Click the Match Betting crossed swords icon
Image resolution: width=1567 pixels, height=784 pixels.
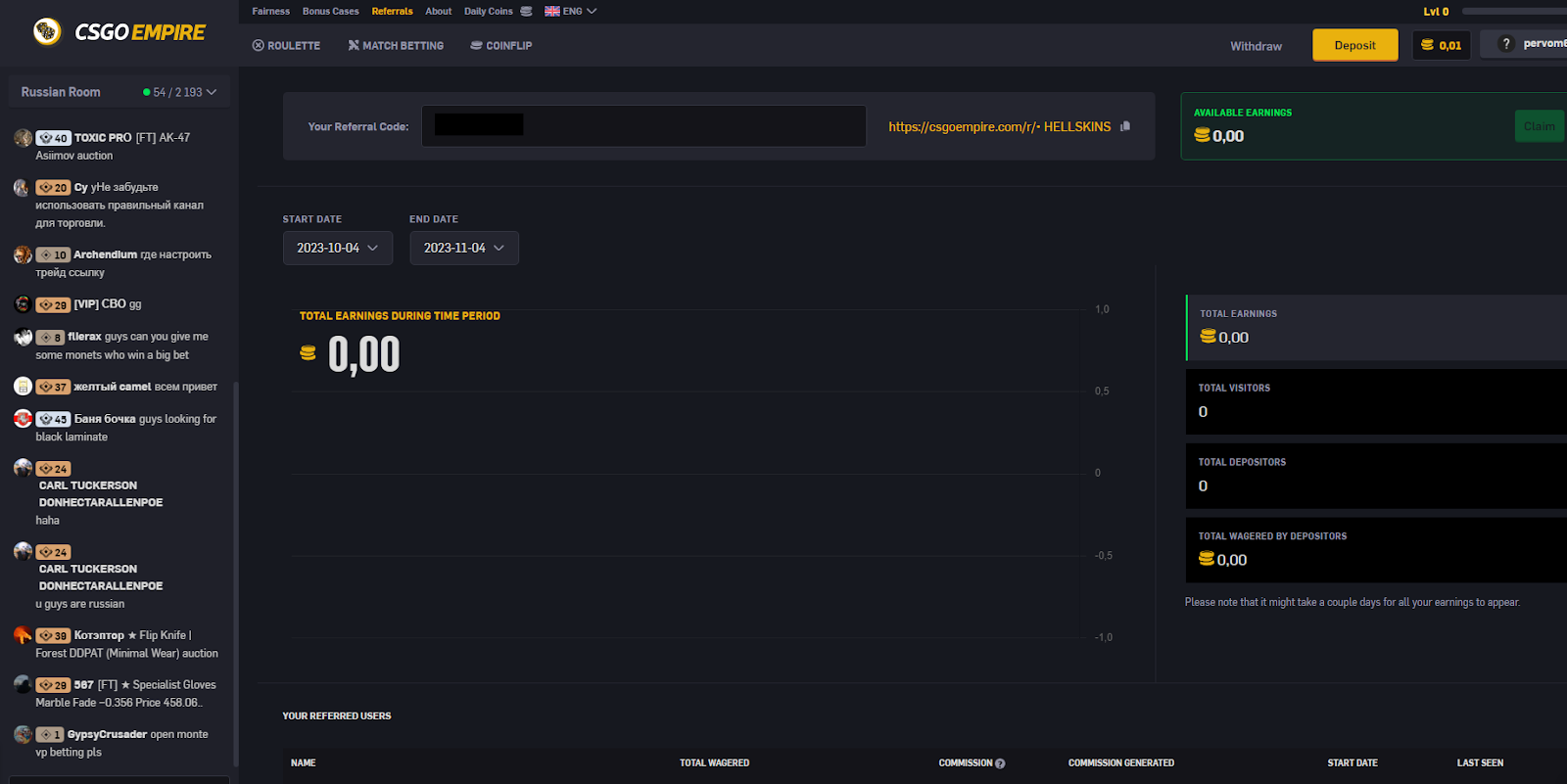pyautogui.click(x=354, y=46)
